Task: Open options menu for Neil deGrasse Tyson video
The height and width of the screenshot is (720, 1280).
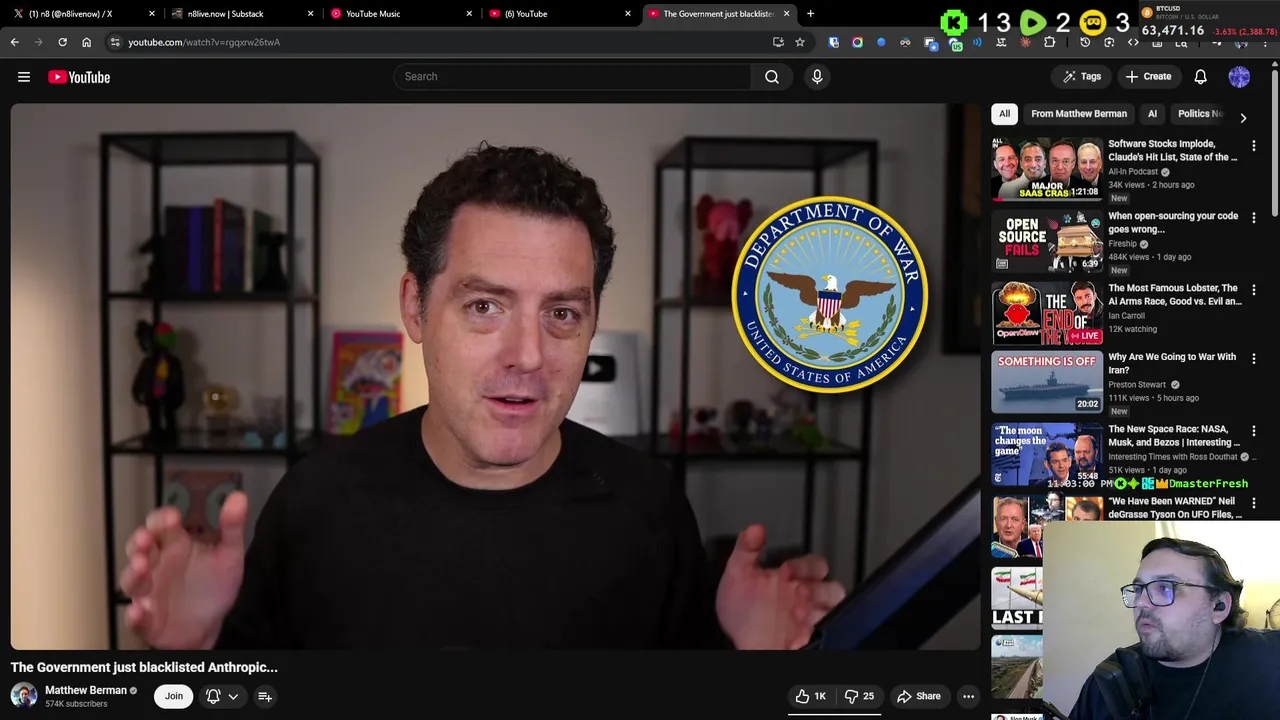Action: pos(1254,503)
